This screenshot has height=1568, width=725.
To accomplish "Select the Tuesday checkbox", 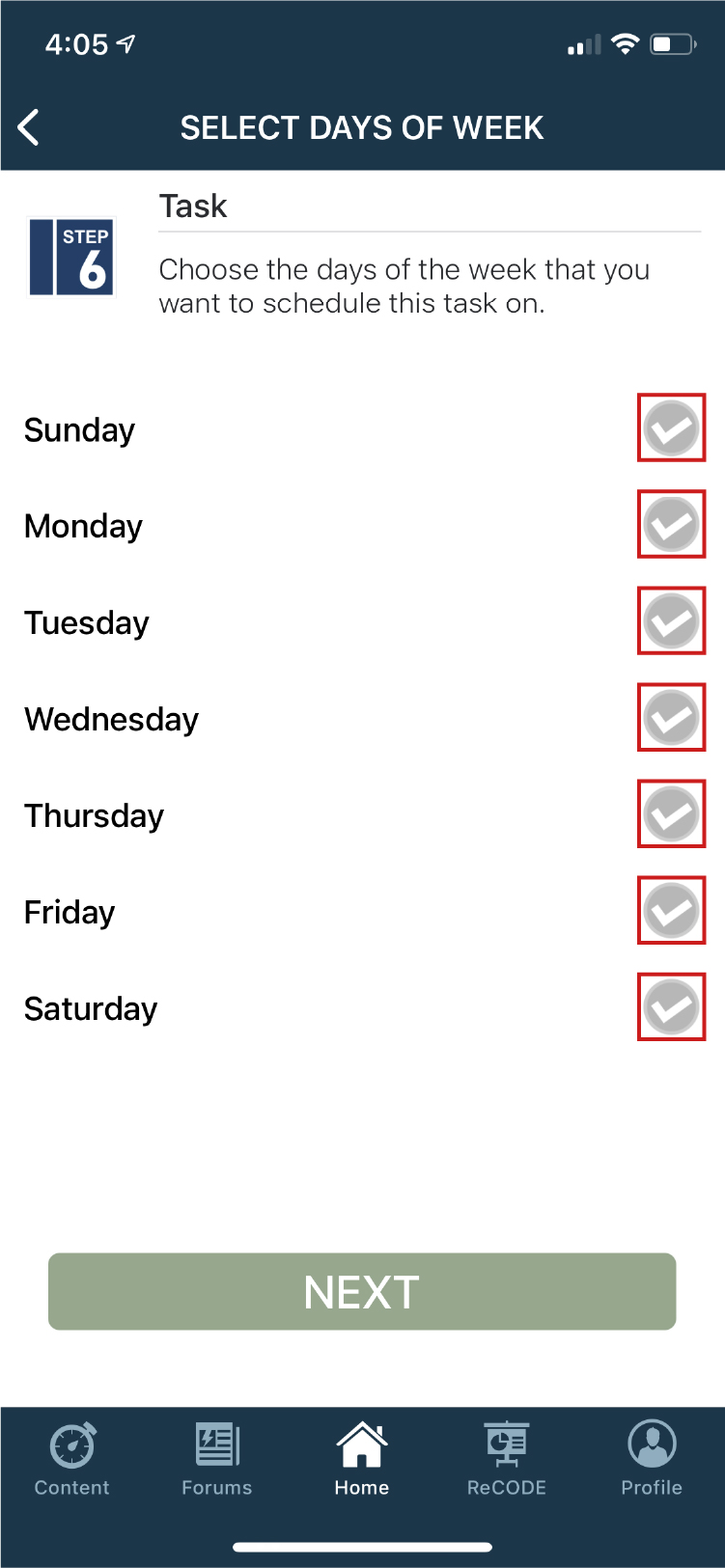I will click(671, 621).
